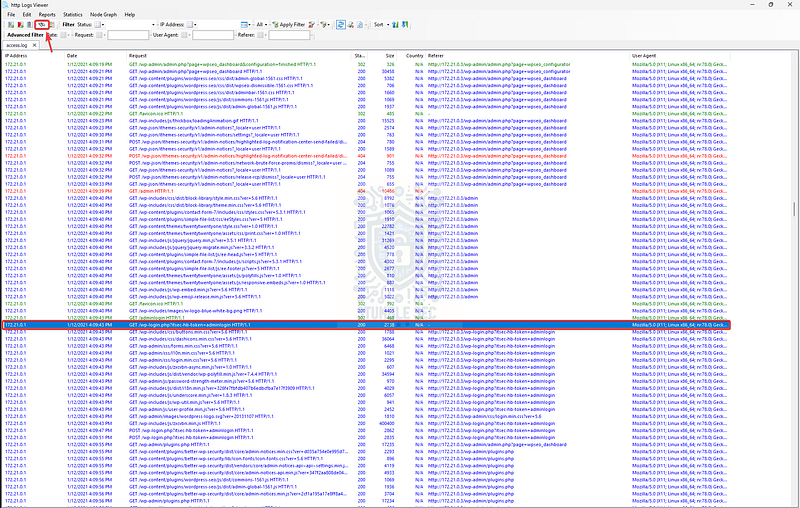Open the arrow next to Request checkbox

click(x=105, y=35)
